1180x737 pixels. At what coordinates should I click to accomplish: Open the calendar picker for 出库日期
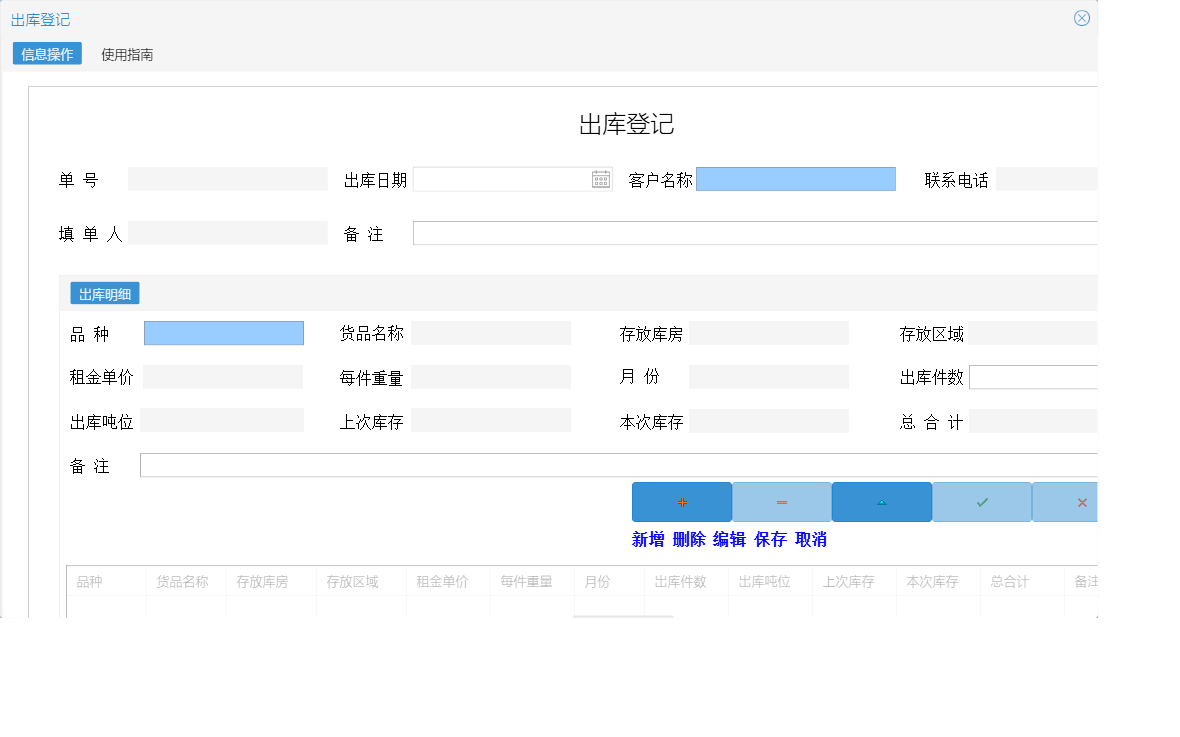pyautogui.click(x=600, y=178)
